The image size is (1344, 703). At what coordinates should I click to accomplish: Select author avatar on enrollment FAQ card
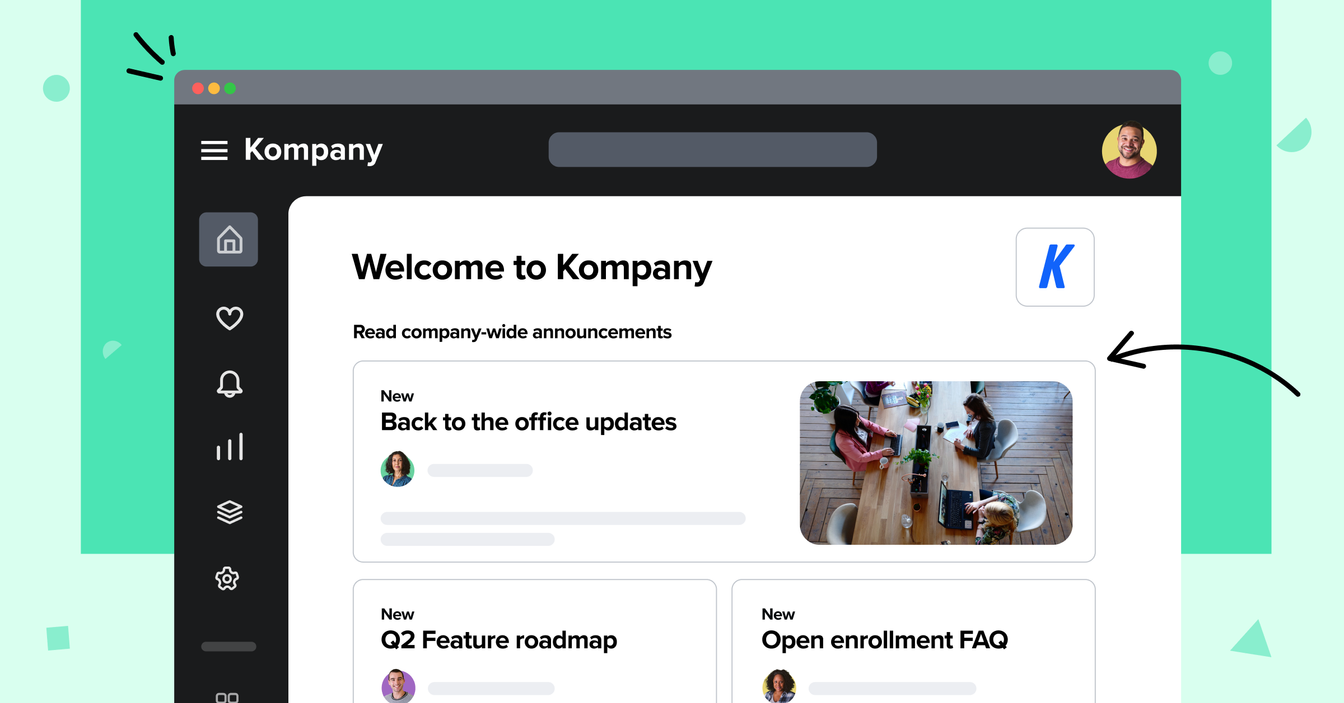point(779,686)
